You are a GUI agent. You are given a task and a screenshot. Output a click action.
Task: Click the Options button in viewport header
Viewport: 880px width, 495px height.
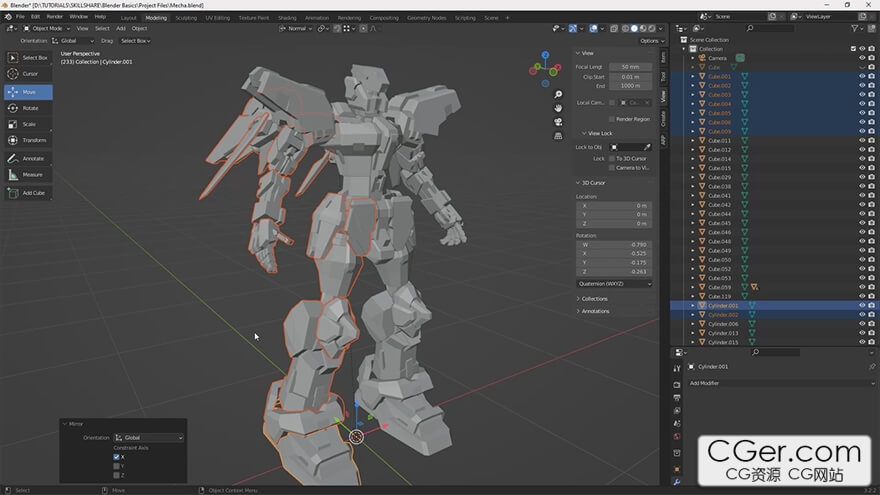tap(651, 41)
